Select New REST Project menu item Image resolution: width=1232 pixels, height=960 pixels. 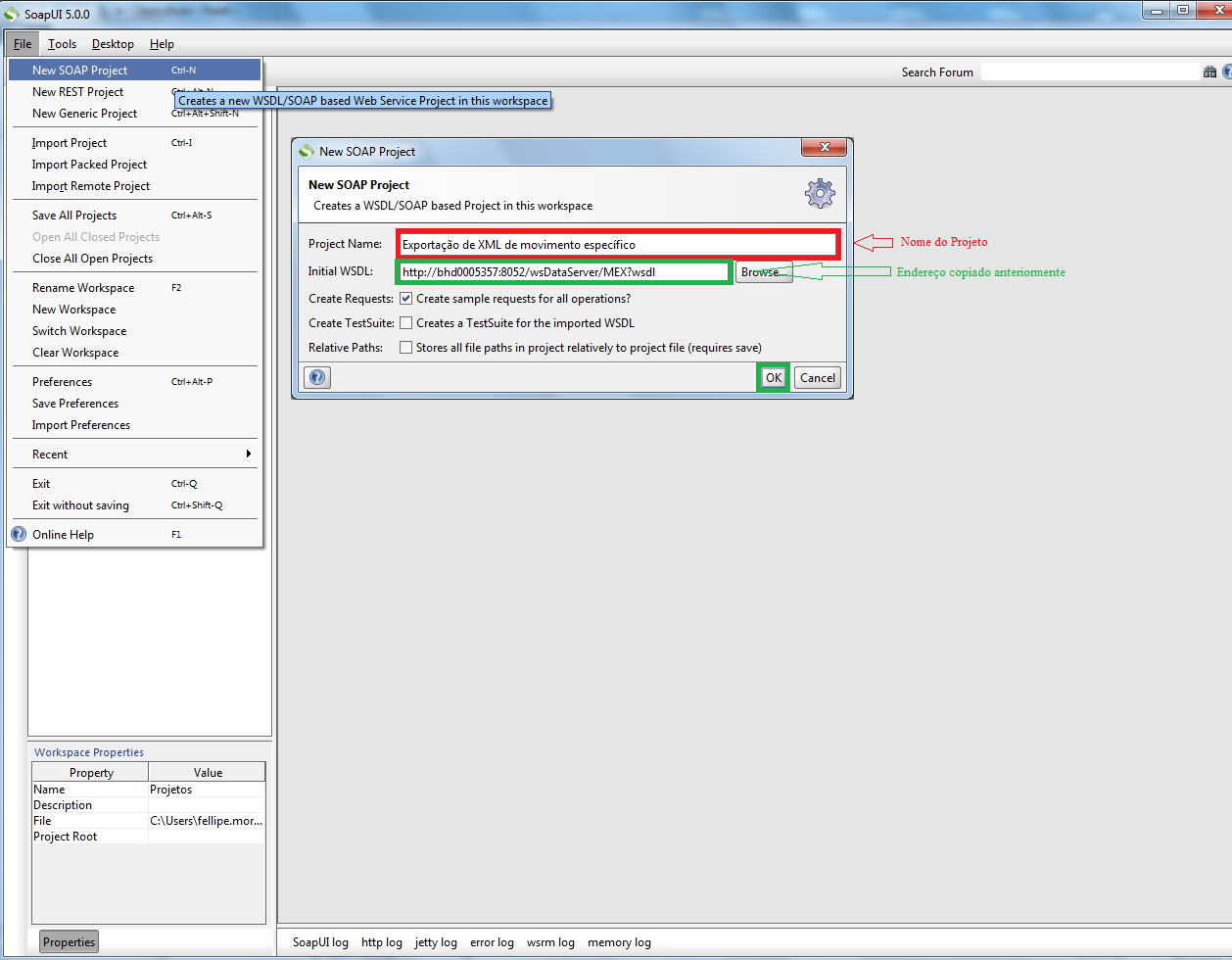point(134,92)
